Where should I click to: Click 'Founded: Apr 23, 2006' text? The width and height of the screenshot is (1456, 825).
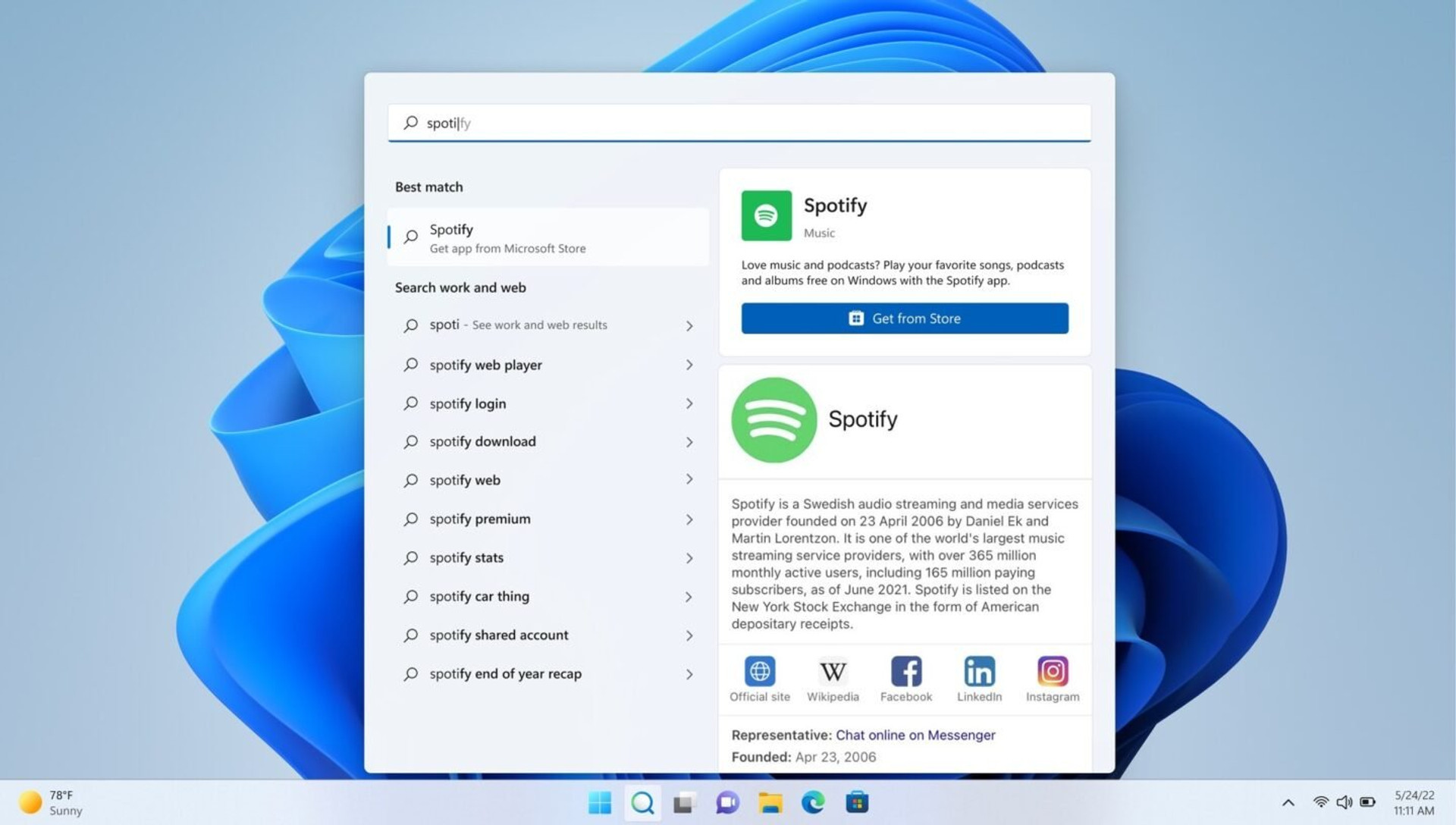pyautogui.click(x=803, y=757)
